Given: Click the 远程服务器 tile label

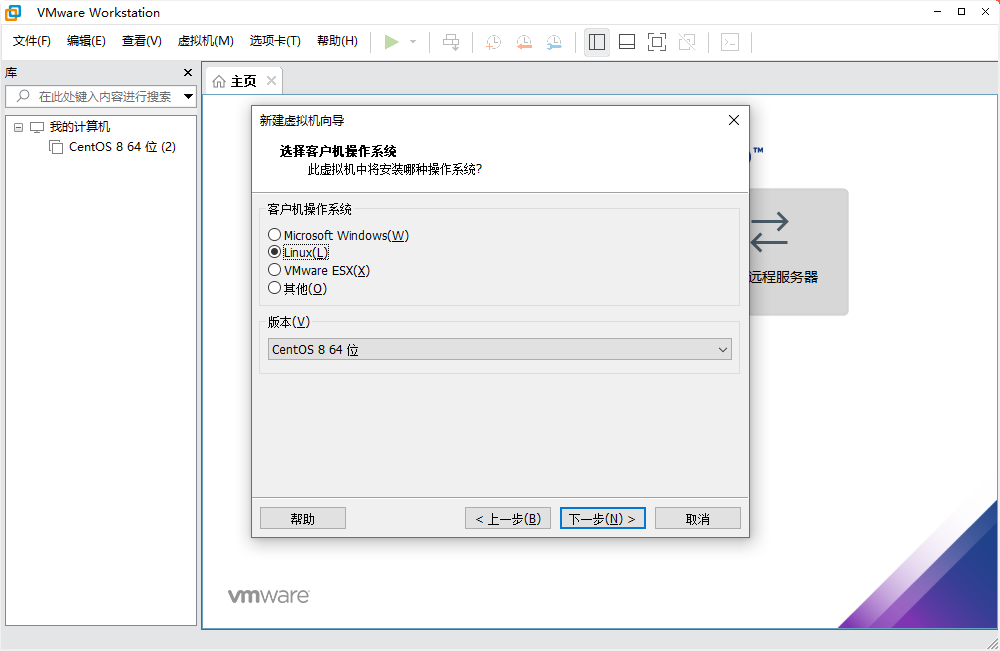Looking at the screenshot, I should click(x=783, y=277).
